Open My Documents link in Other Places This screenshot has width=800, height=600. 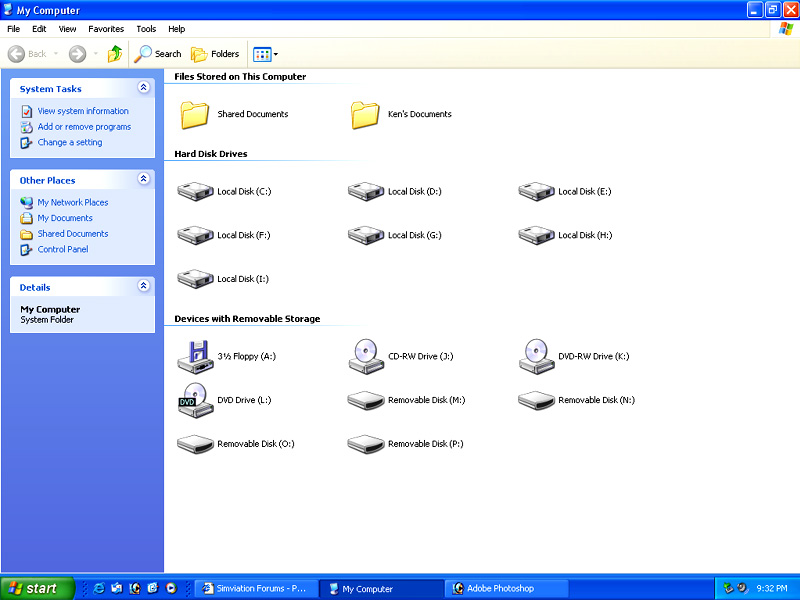(65, 218)
